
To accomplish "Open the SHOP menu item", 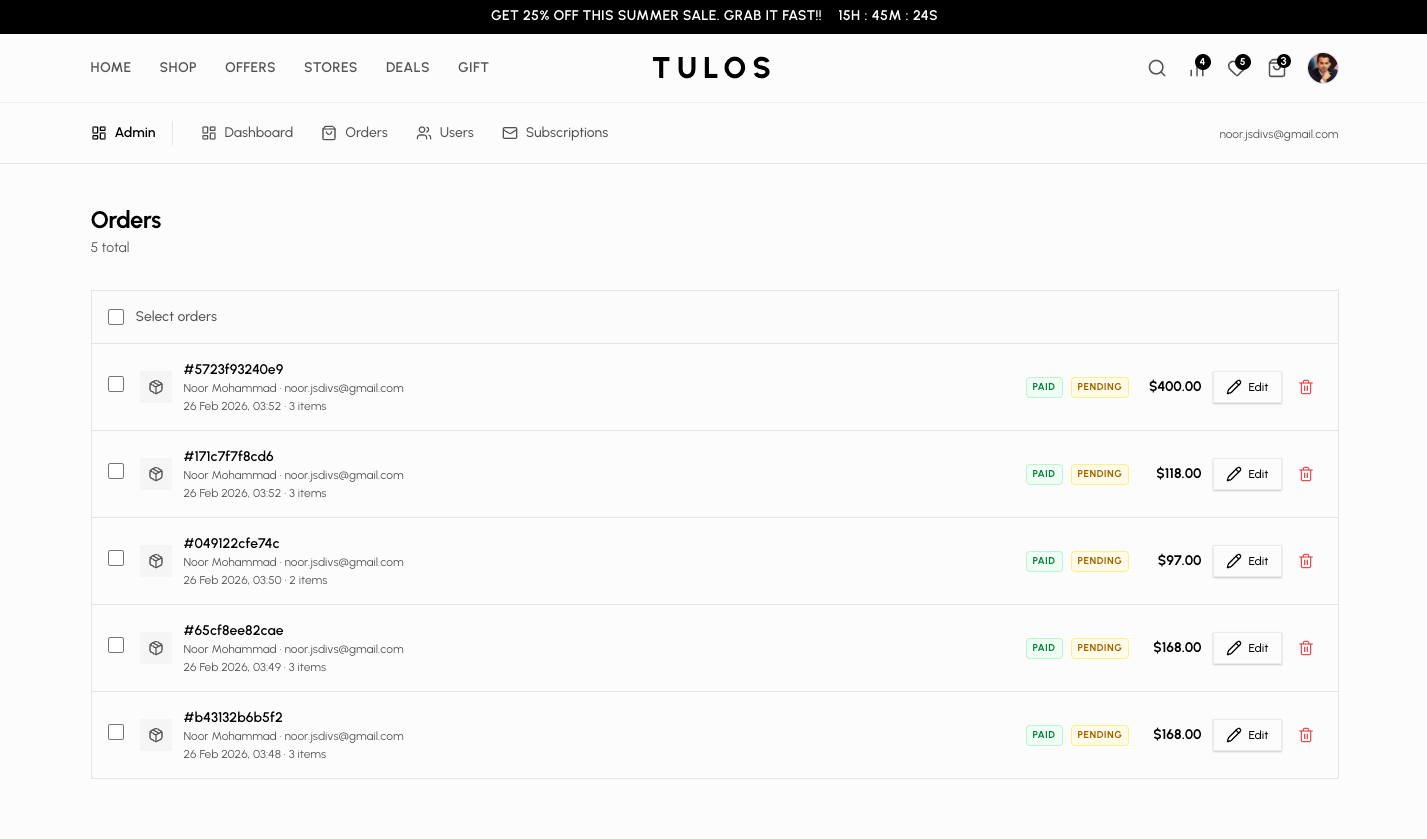I will [177, 67].
